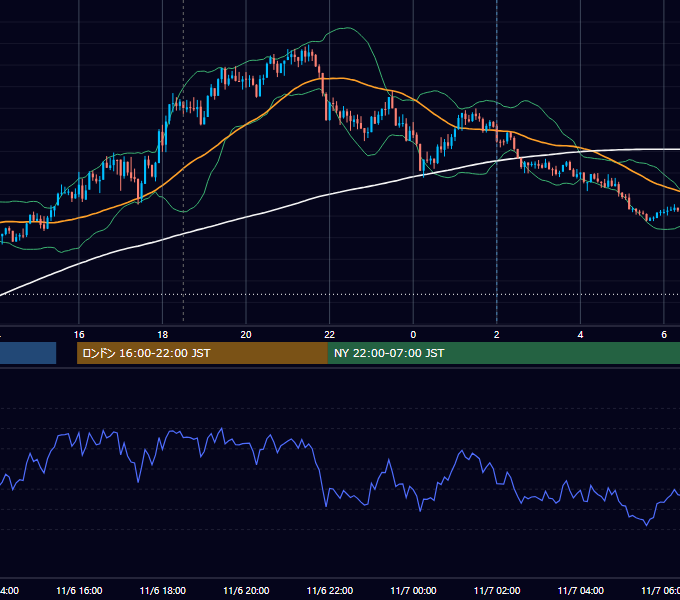Image resolution: width=680 pixels, height=600 pixels.
Task: Click the 11/6 18:00 date label
Action: click(x=163, y=591)
